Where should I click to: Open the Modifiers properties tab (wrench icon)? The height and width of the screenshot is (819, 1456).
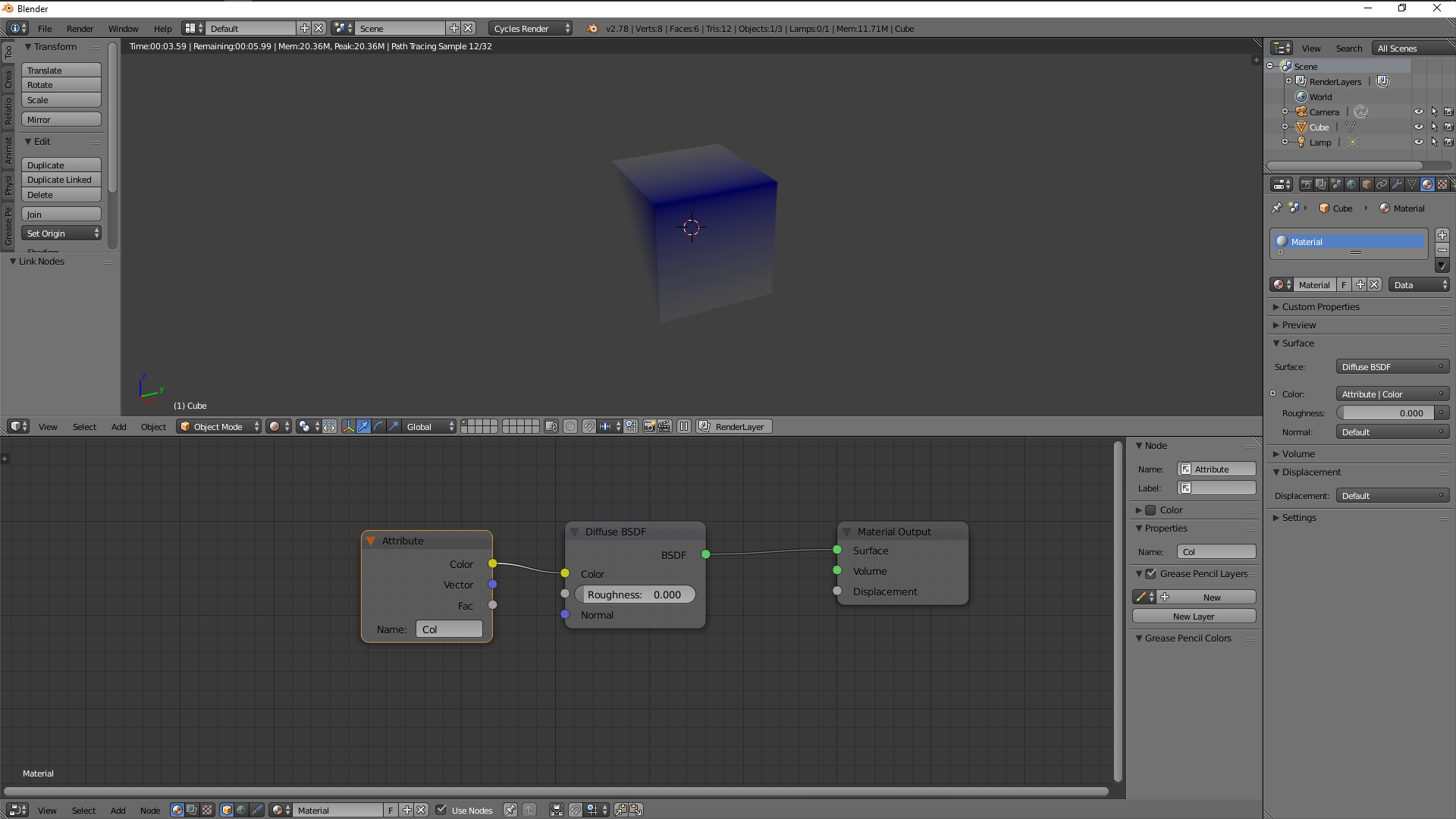click(x=1397, y=184)
